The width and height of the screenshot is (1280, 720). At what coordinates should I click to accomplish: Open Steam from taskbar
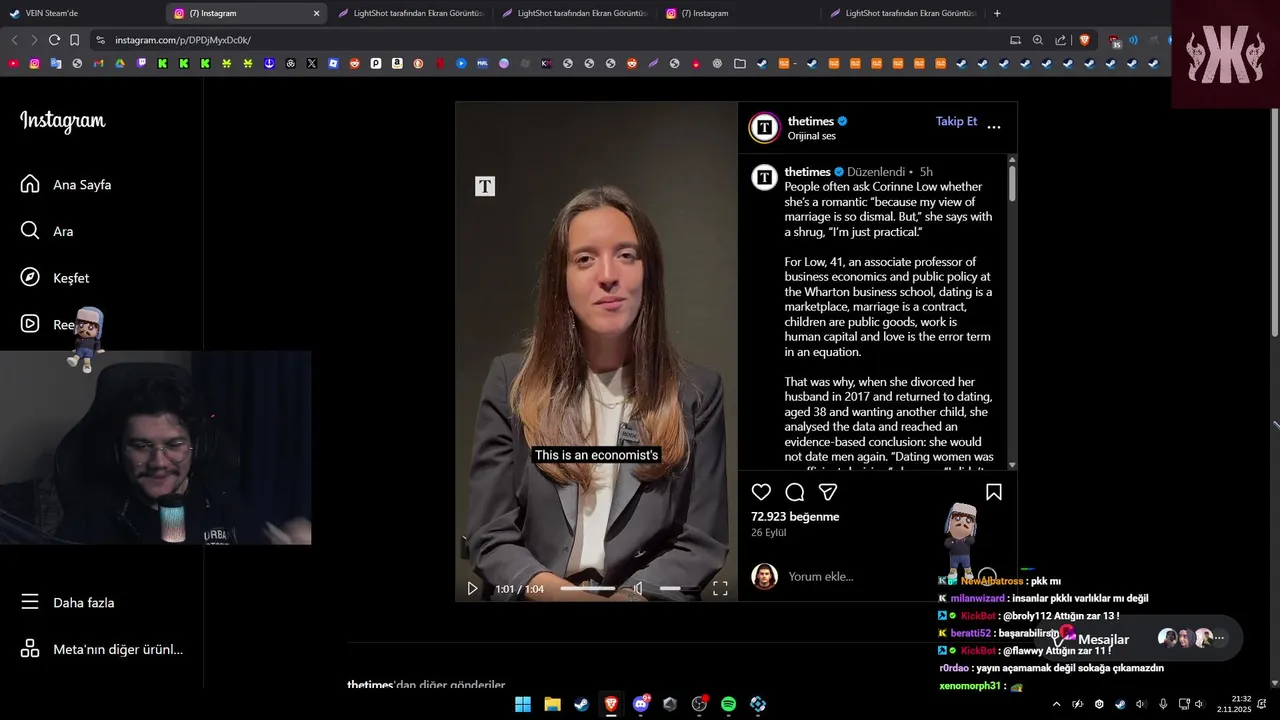click(581, 704)
